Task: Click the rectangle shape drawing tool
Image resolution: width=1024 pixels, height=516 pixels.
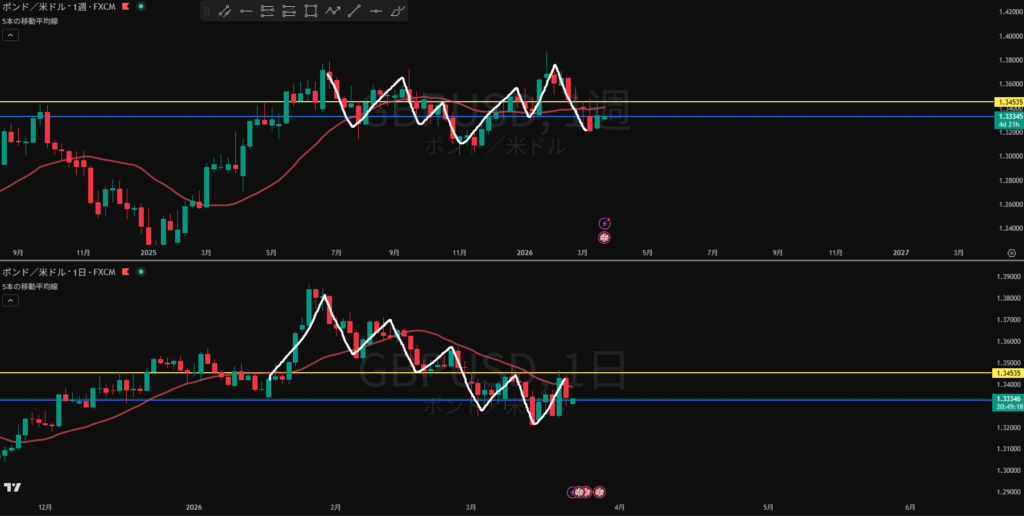Action: (311, 12)
